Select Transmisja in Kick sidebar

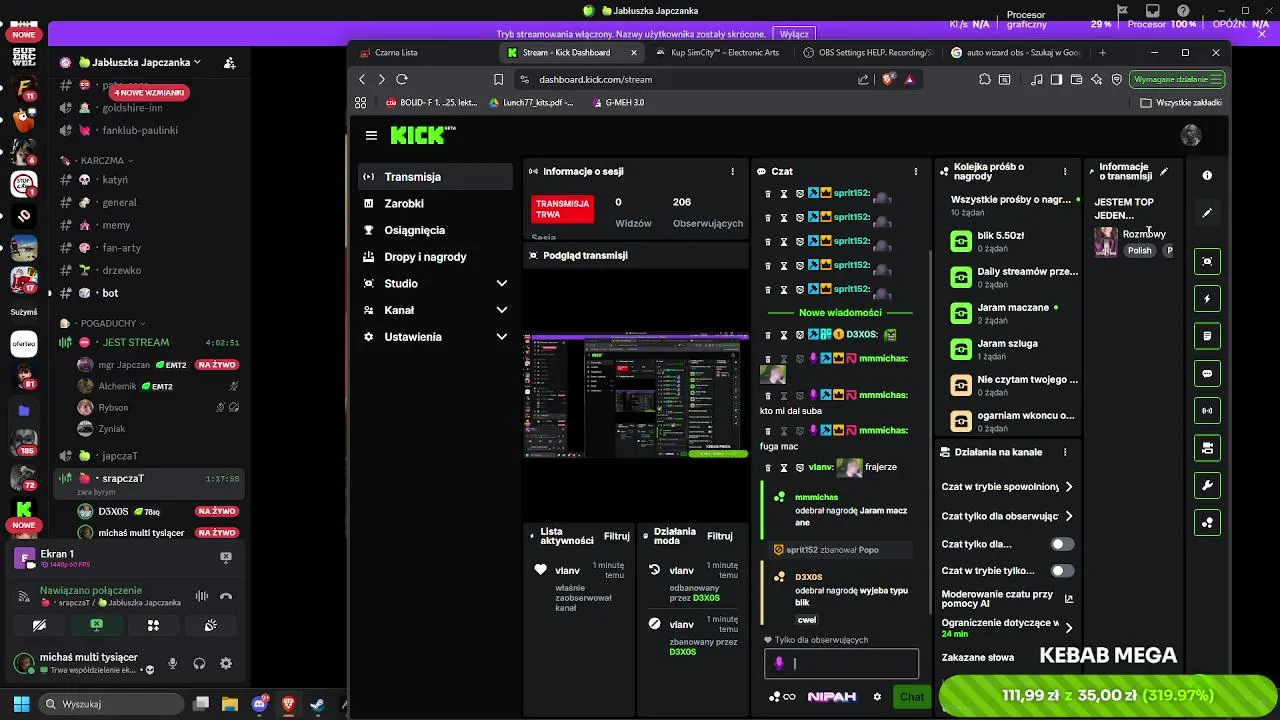click(x=435, y=177)
